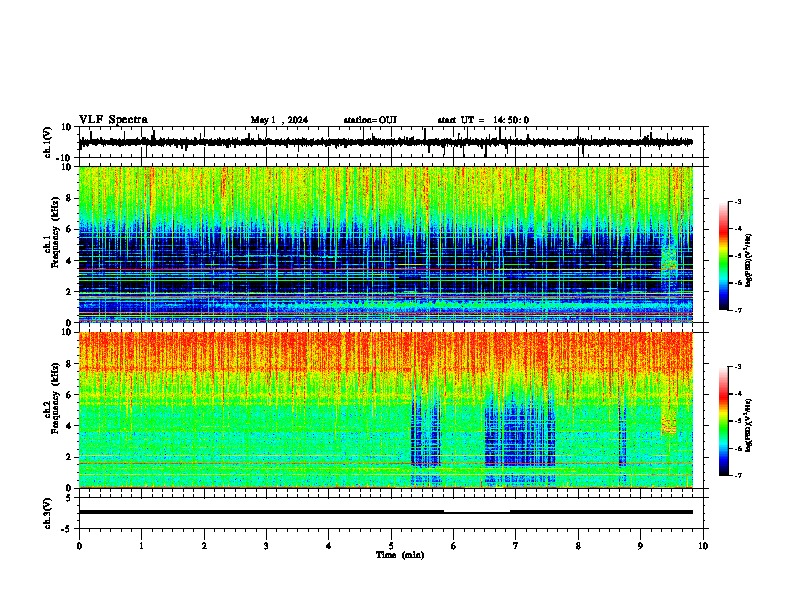Click the date "May 1 , 2024"
This screenshot has height=612, width=792.
(x=279, y=120)
